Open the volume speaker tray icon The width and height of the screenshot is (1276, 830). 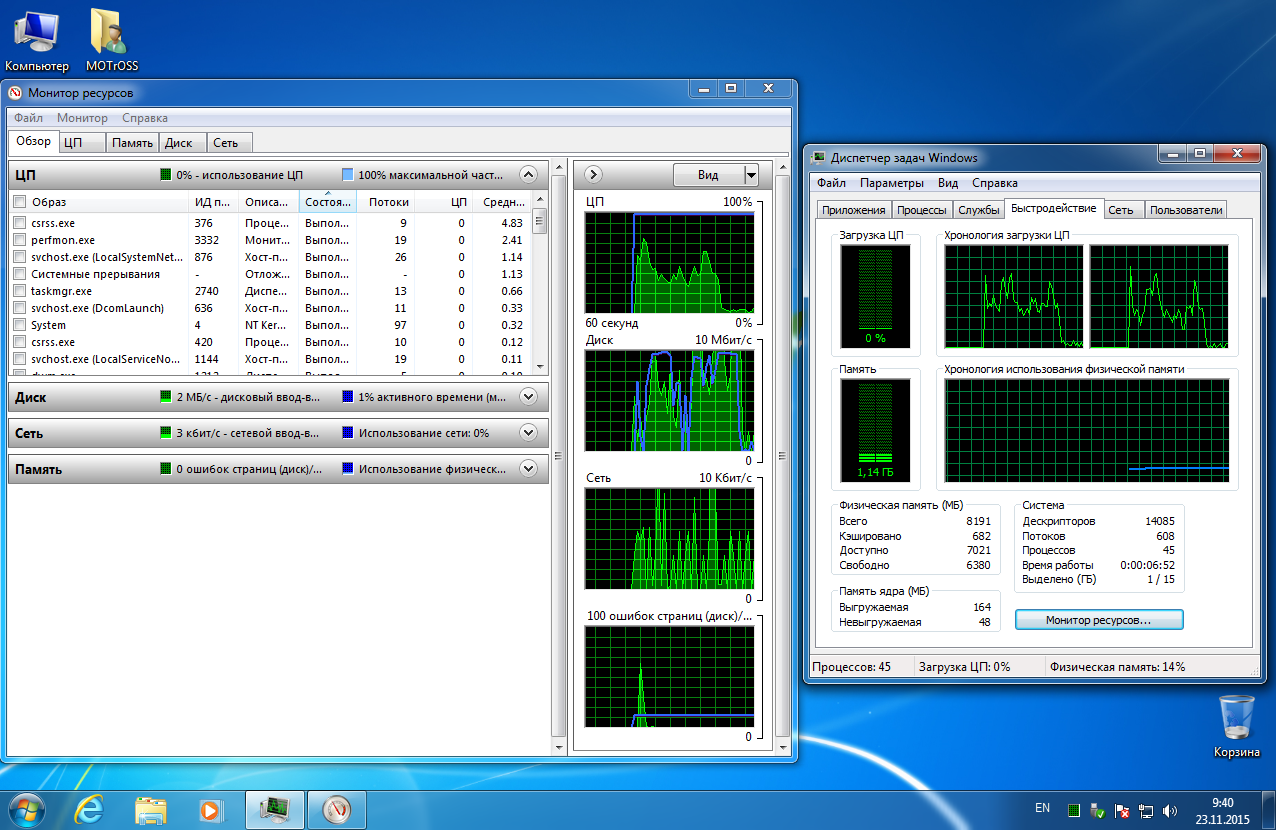click(x=1171, y=810)
